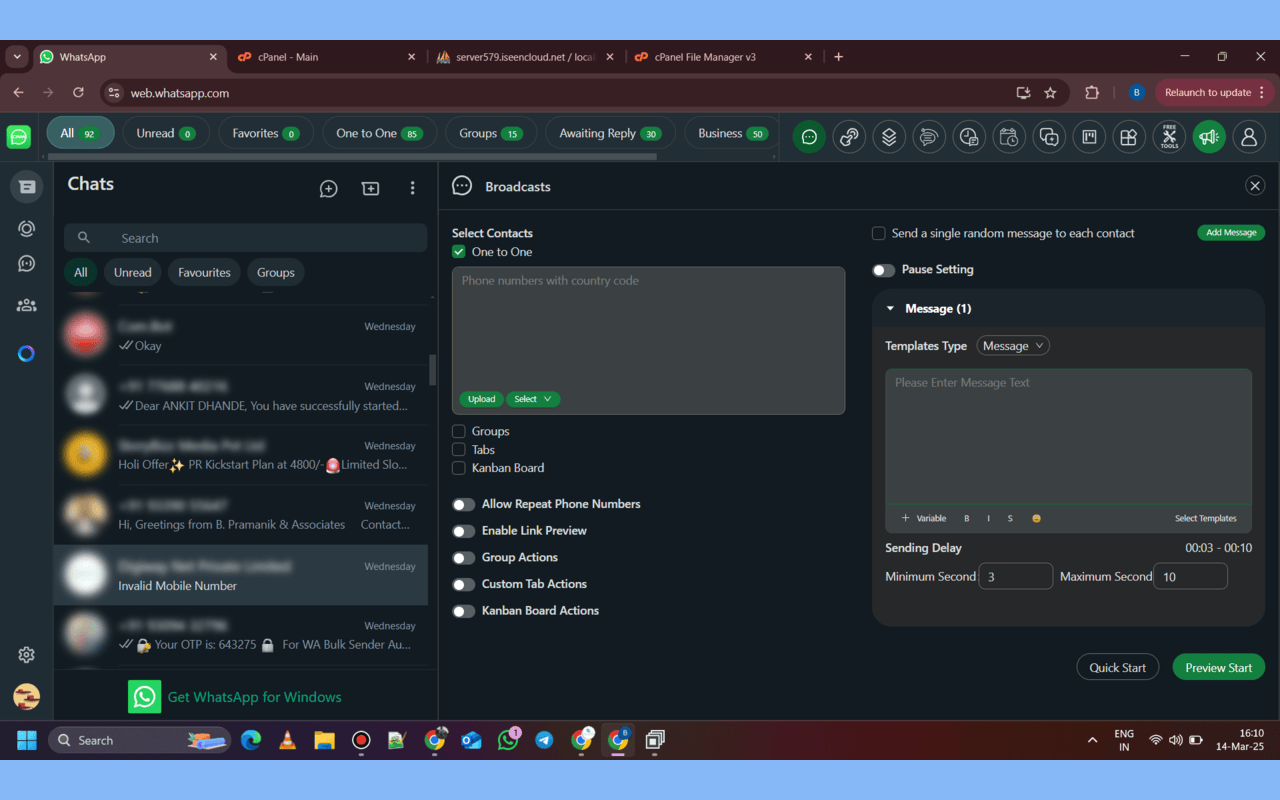The image size is (1280, 800).
Task: Click the Preview Start button
Action: pos(1218,668)
